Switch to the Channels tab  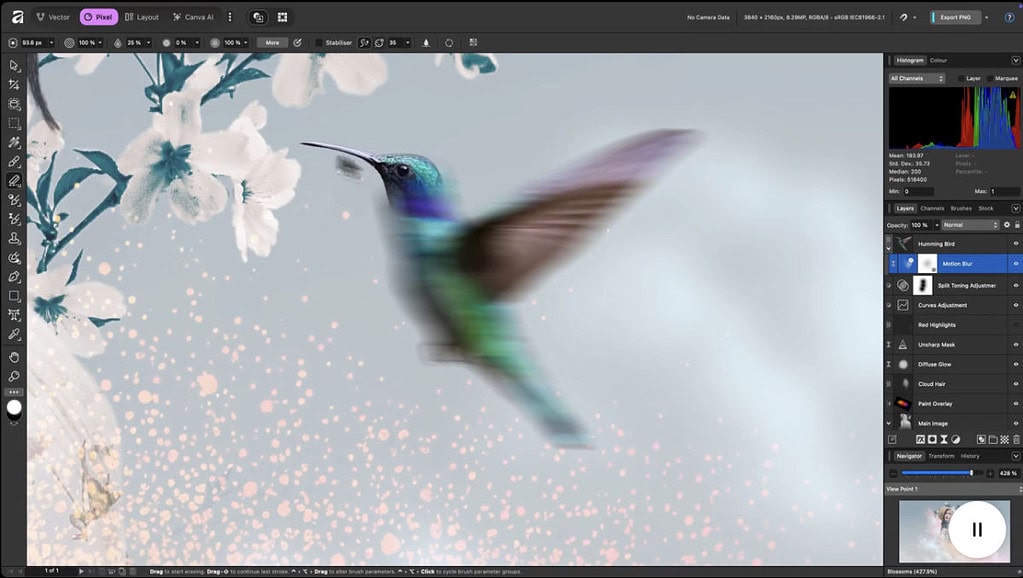point(931,208)
